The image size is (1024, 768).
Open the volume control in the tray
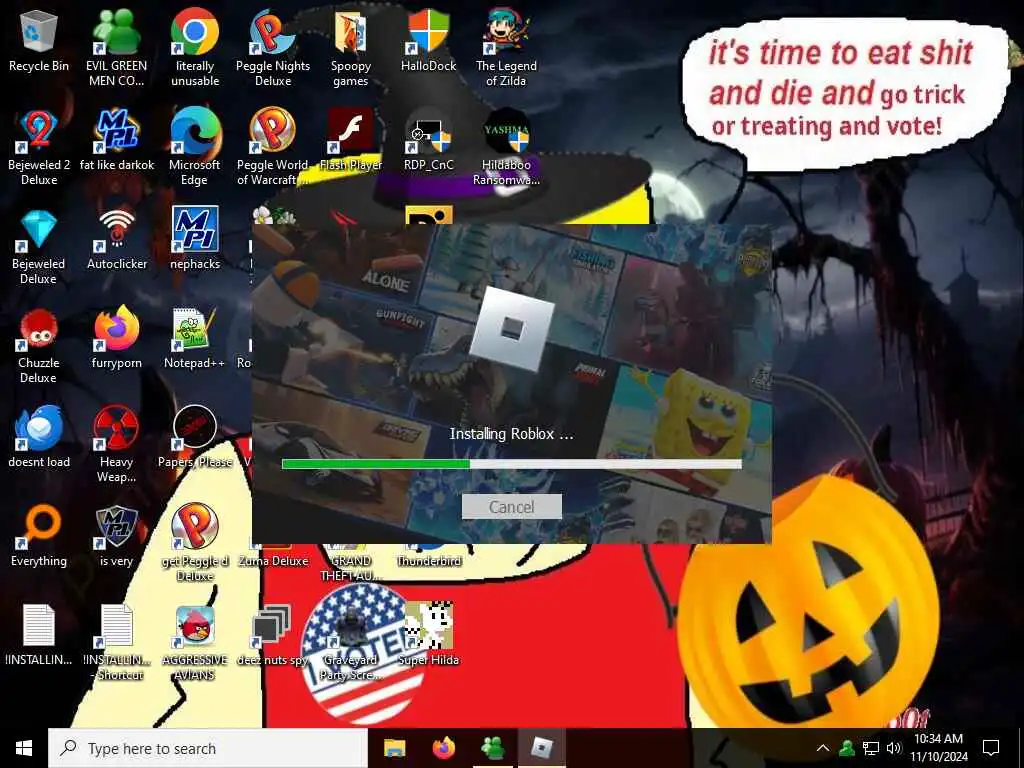pyautogui.click(x=893, y=748)
